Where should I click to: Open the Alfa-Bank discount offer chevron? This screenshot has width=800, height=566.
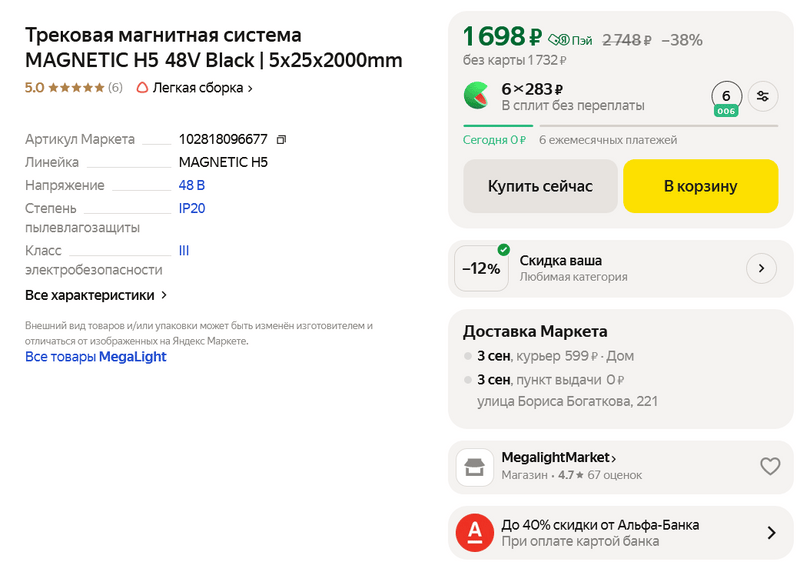[771, 533]
